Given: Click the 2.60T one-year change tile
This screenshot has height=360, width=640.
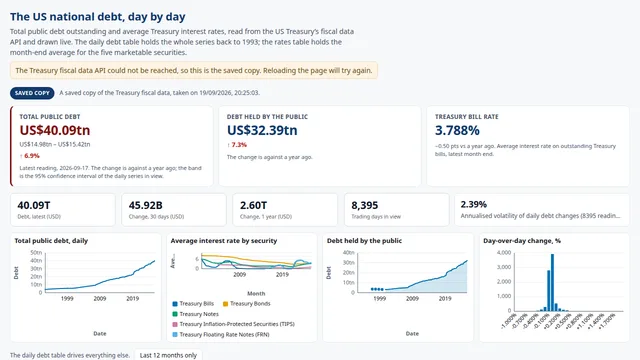Looking at the screenshot, I should click(285, 210).
